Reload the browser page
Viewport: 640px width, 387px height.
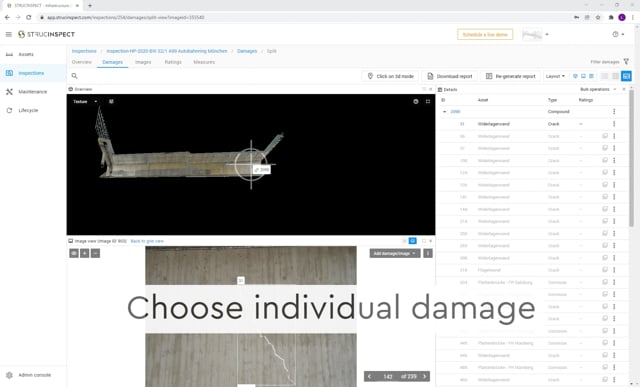click(x=29, y=17)
